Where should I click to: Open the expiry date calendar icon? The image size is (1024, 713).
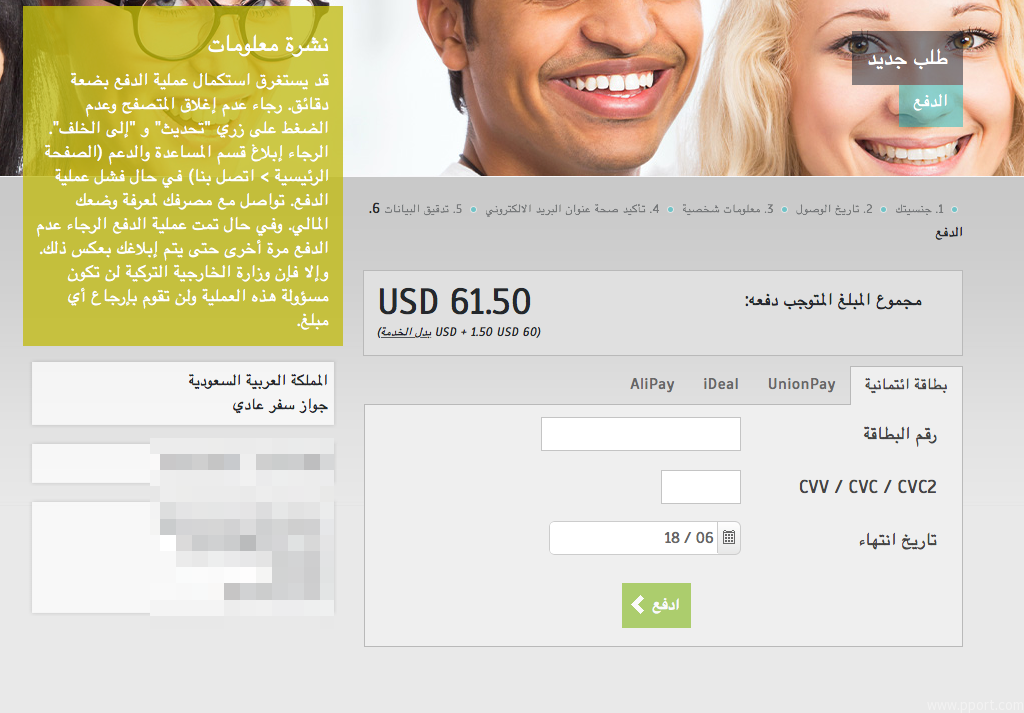[x=729, y=537]
